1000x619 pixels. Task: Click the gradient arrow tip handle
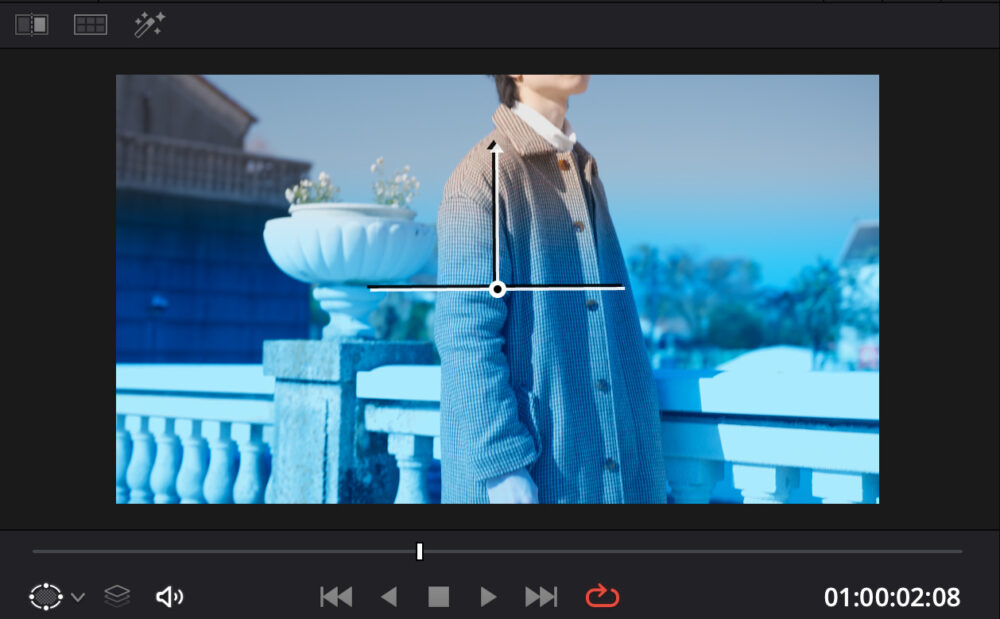tap(494, 146)
